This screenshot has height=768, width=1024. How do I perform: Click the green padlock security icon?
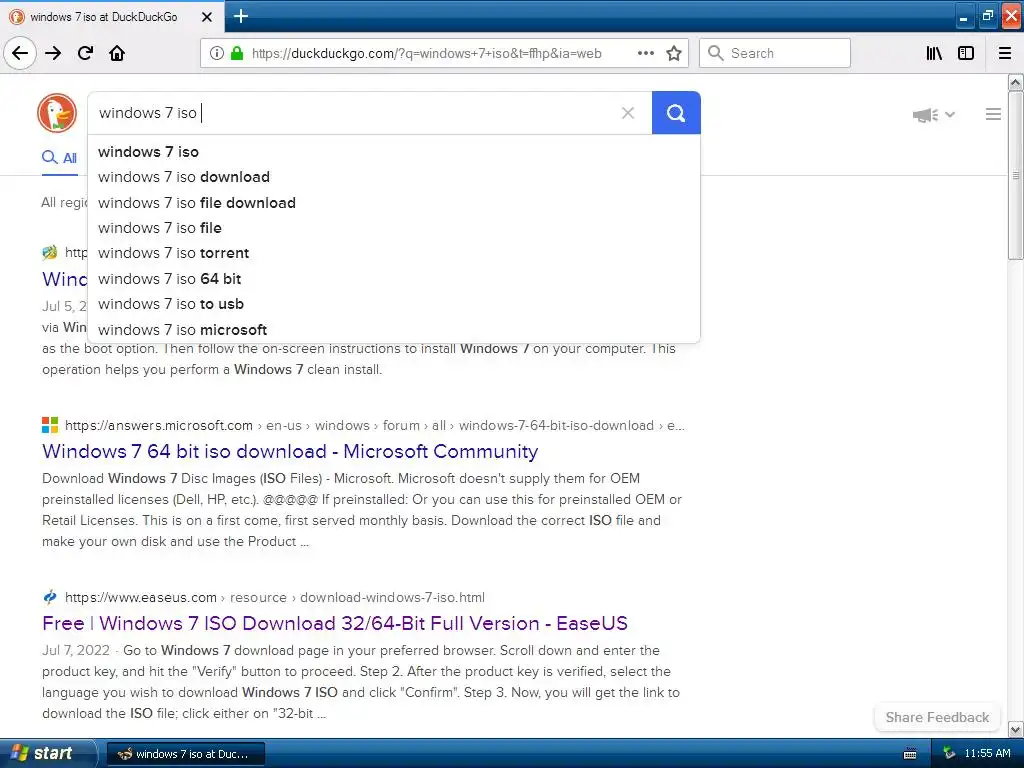[x=237, y=53]
